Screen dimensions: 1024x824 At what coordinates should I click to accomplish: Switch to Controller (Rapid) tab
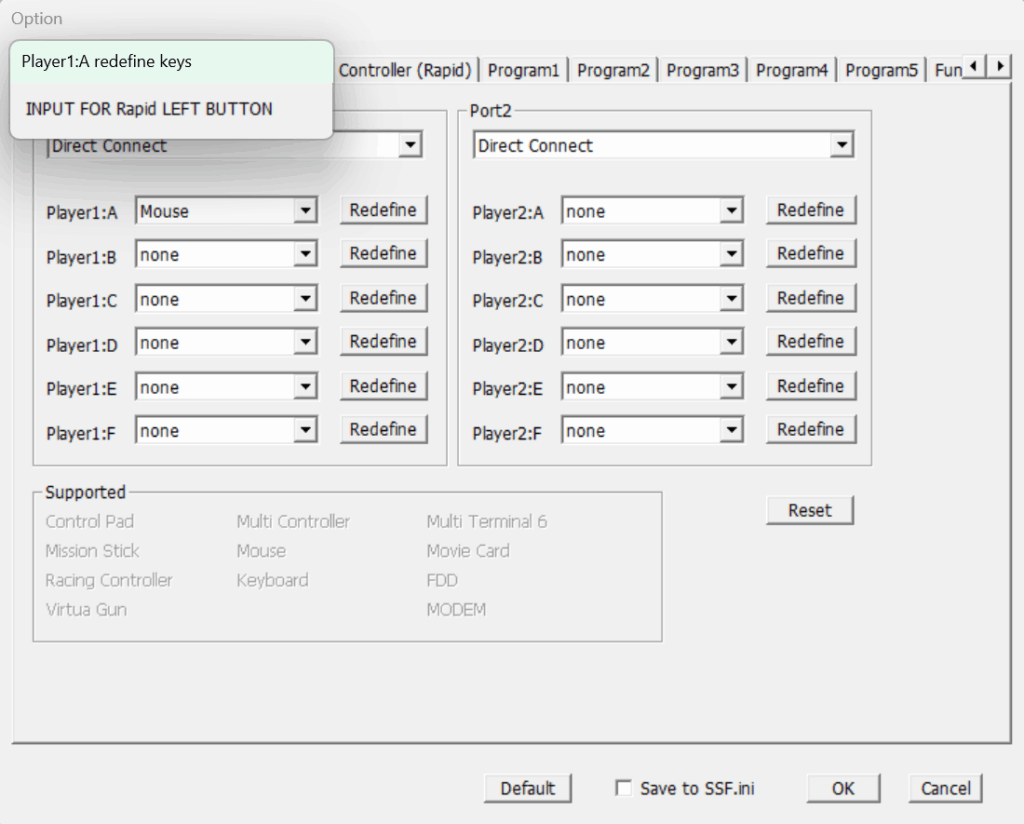click(404, 70)
